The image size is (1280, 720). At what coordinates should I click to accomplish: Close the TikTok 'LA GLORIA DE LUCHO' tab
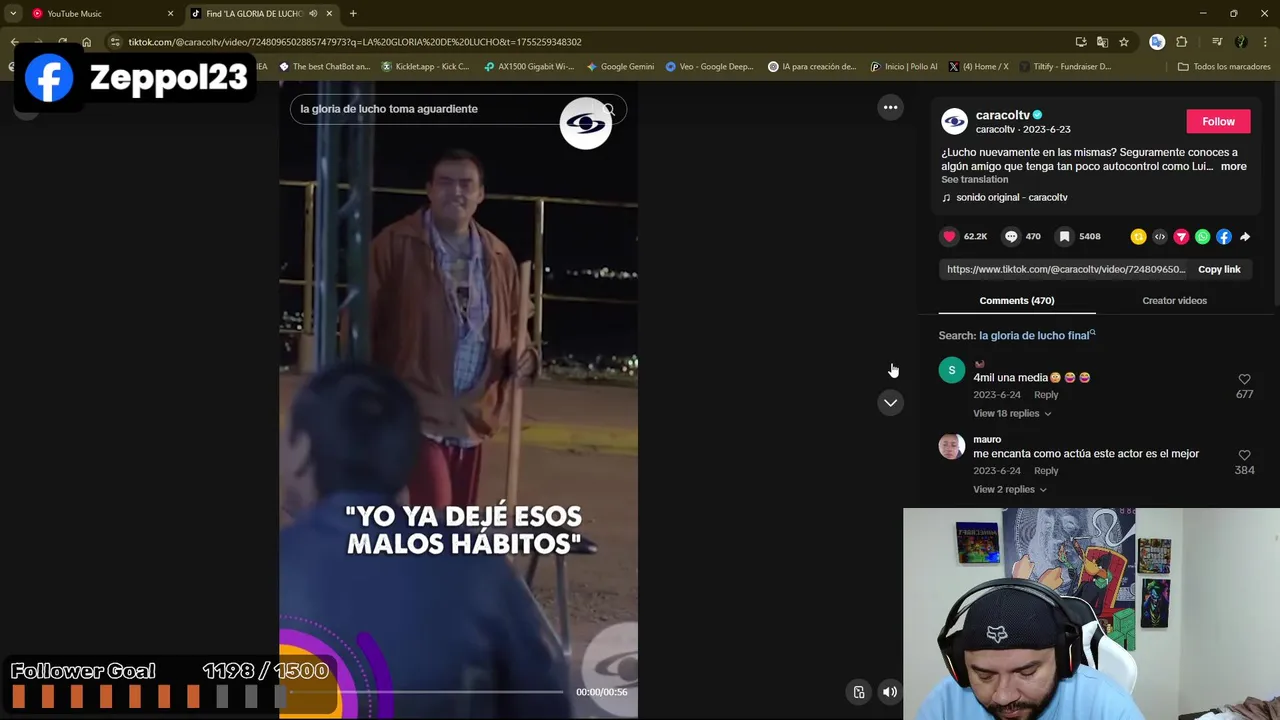[x=329, y=14]
